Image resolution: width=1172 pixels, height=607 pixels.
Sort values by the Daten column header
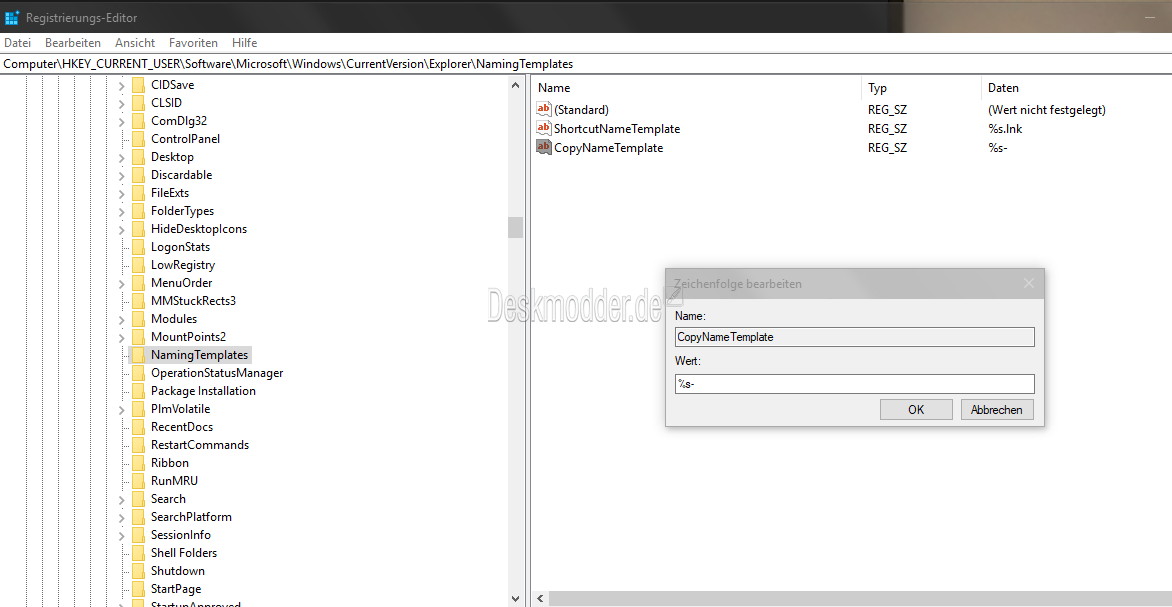pos(1076,88)
